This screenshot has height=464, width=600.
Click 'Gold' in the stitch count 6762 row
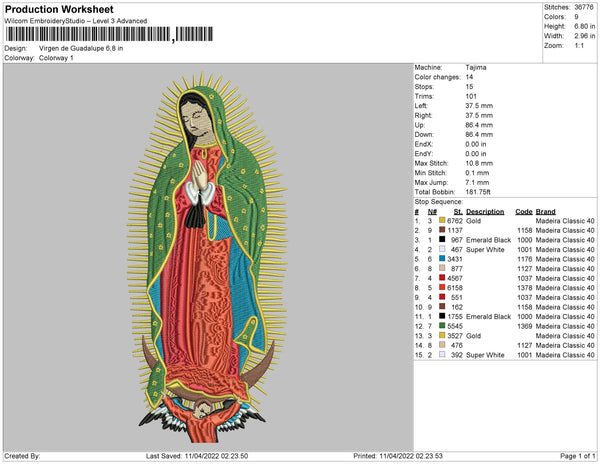click(473, 221)
